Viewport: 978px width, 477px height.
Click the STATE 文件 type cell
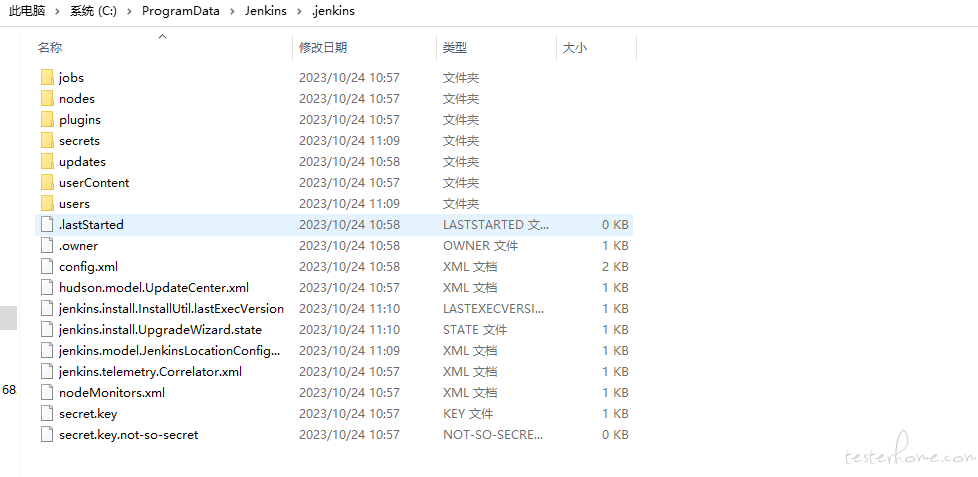tap(475, 330)
